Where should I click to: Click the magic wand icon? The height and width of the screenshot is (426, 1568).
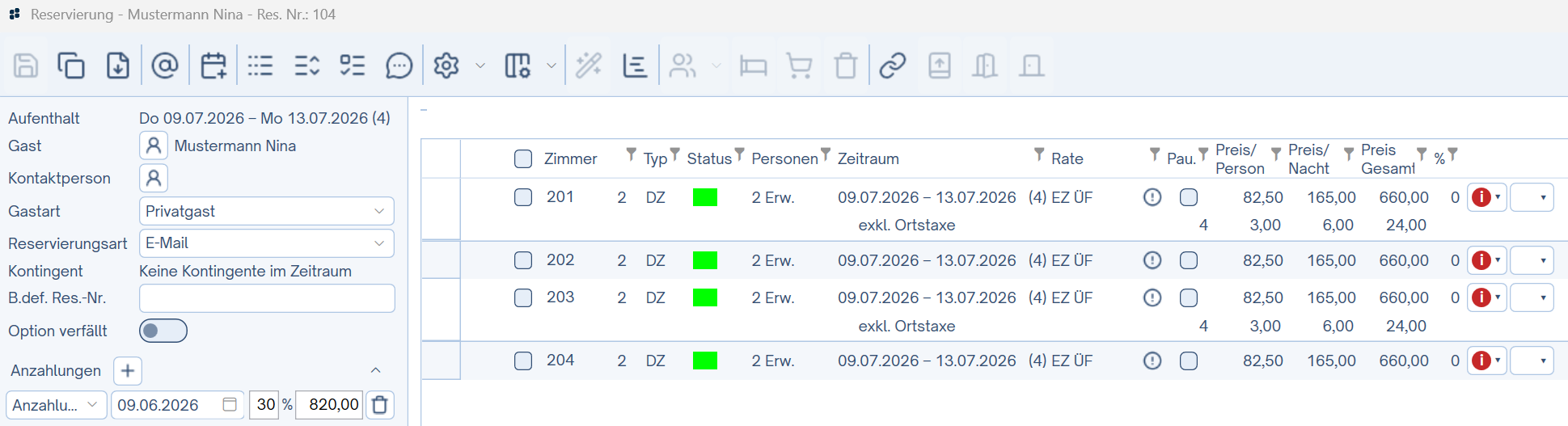pos(589,65)
